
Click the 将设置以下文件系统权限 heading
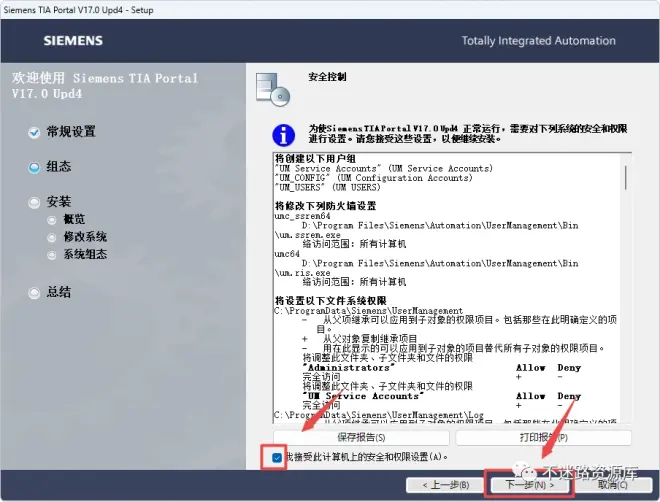coord(330,300)
